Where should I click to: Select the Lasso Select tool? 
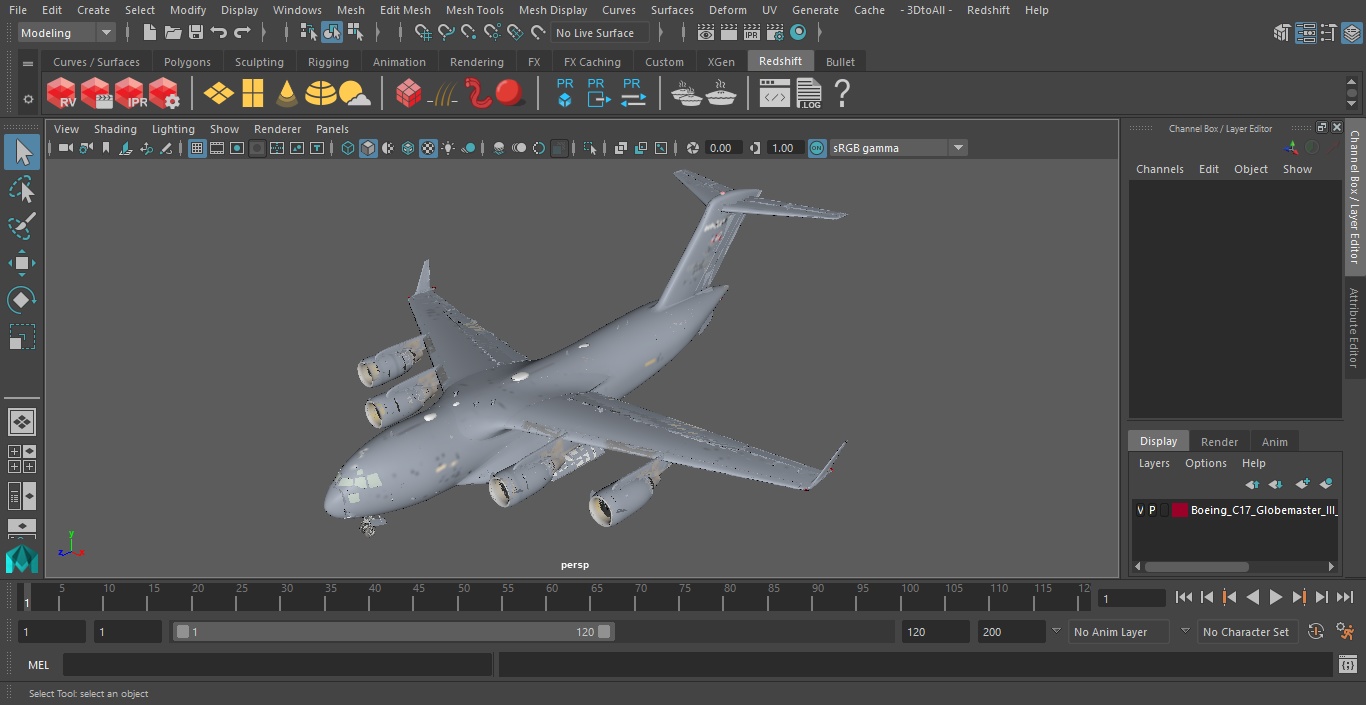22,189
